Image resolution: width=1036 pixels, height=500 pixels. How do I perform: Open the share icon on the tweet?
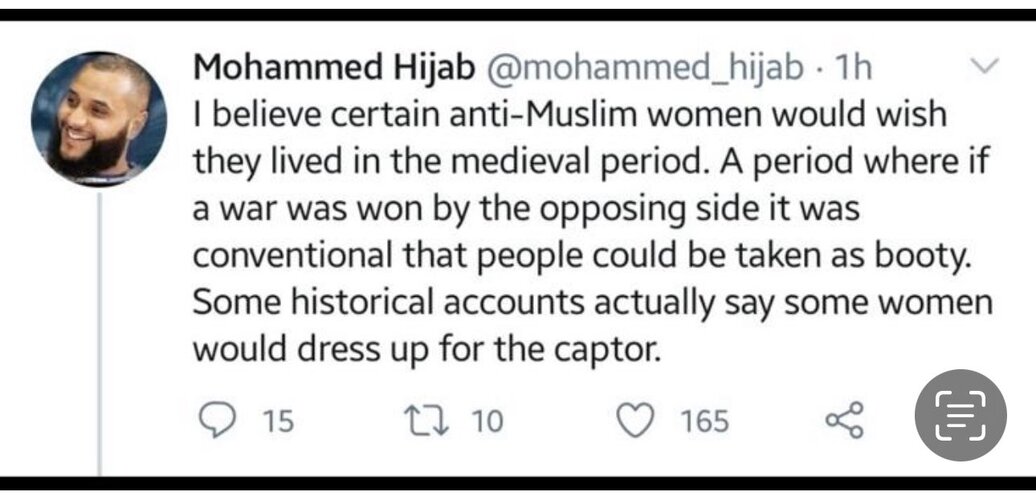click(x=844, y=420)
